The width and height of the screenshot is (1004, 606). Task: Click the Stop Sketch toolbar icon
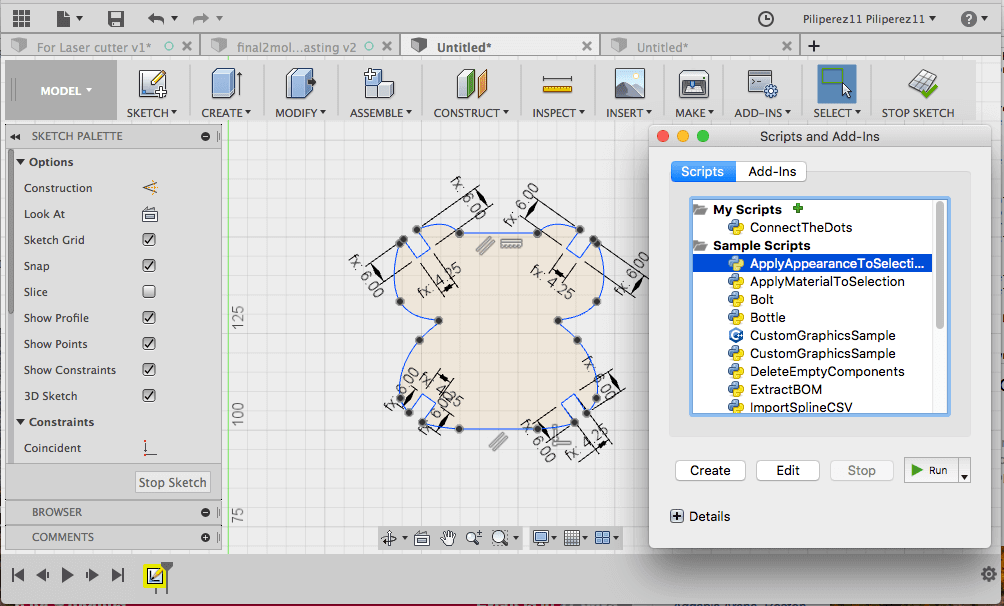pos(920,84)
